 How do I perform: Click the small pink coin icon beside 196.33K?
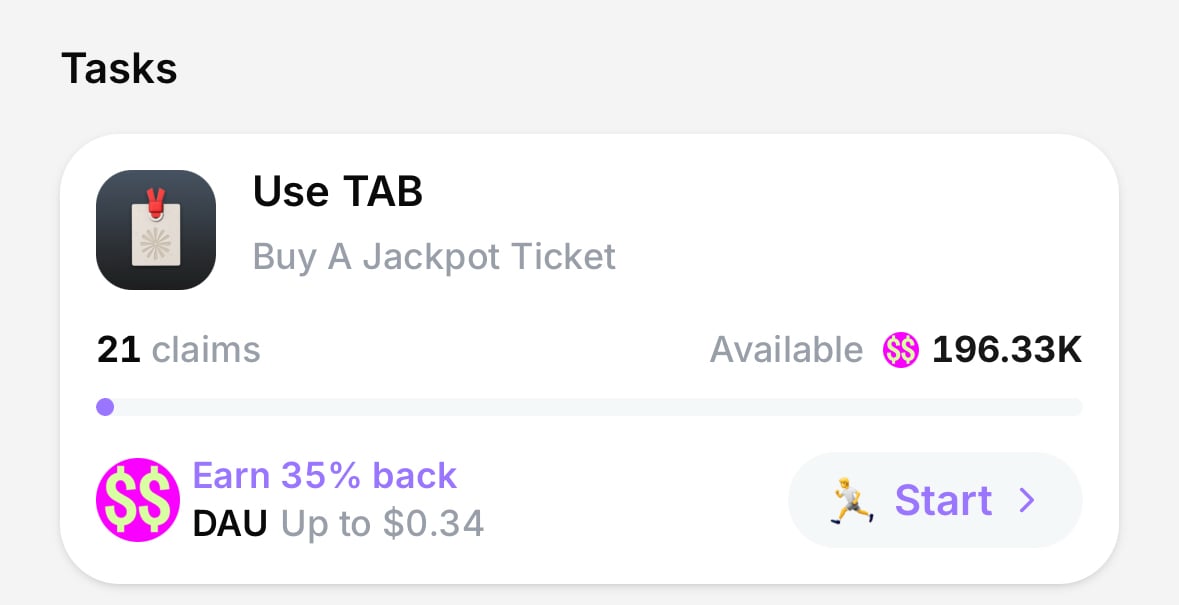[x=900, y=350]
